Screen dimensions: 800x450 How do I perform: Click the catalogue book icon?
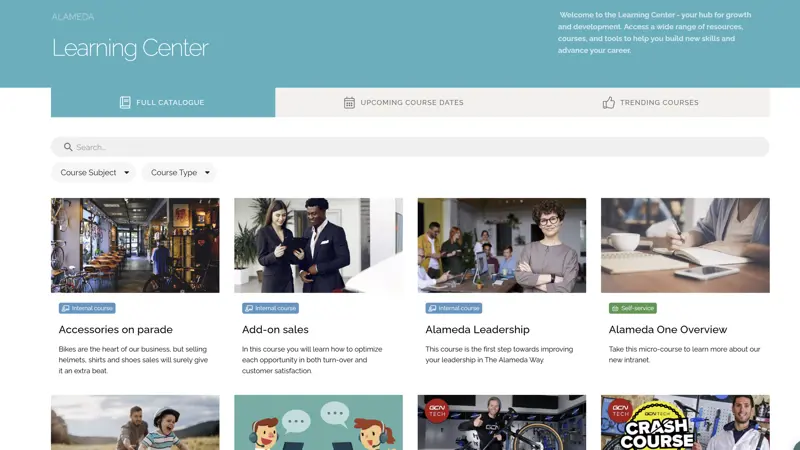pos(125,103)
